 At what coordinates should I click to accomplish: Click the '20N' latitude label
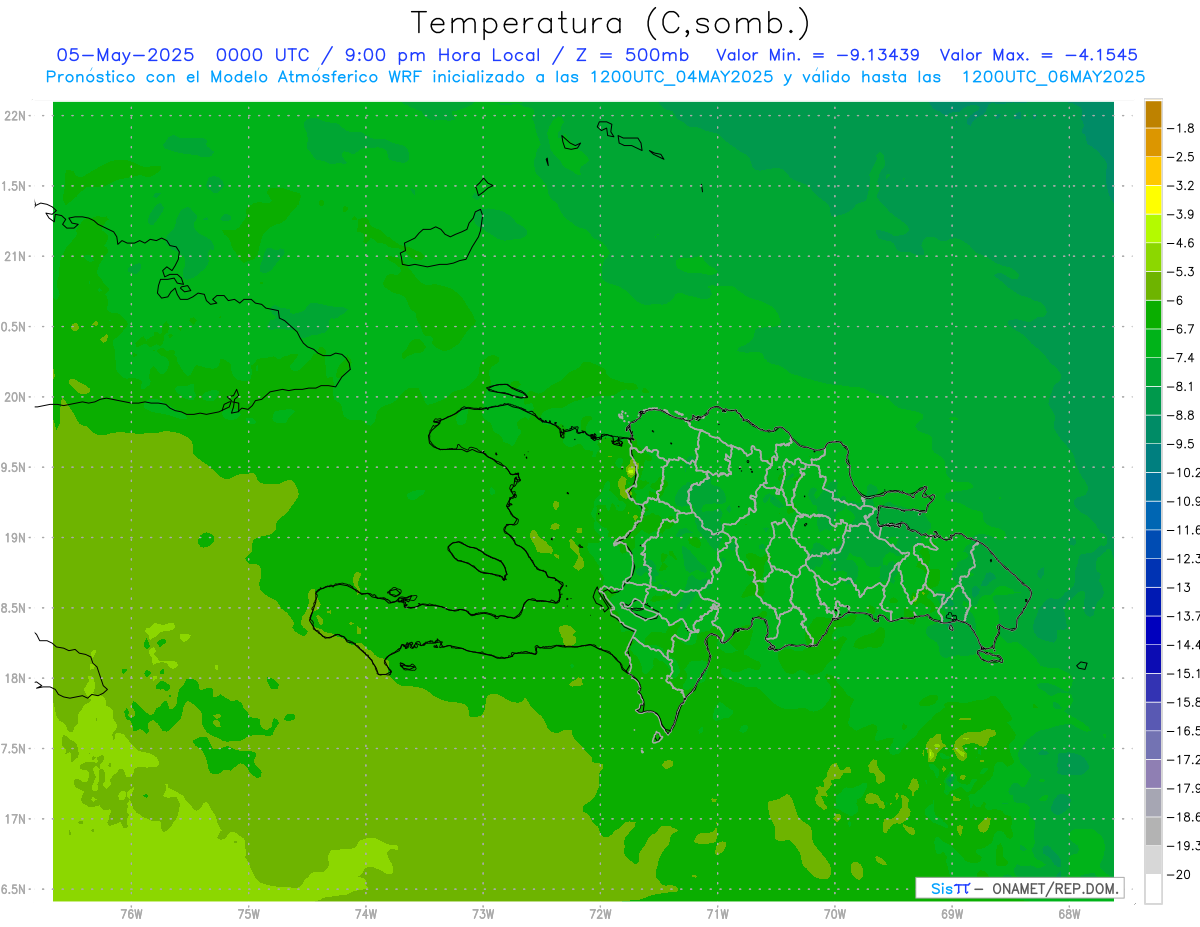point(15,397)
